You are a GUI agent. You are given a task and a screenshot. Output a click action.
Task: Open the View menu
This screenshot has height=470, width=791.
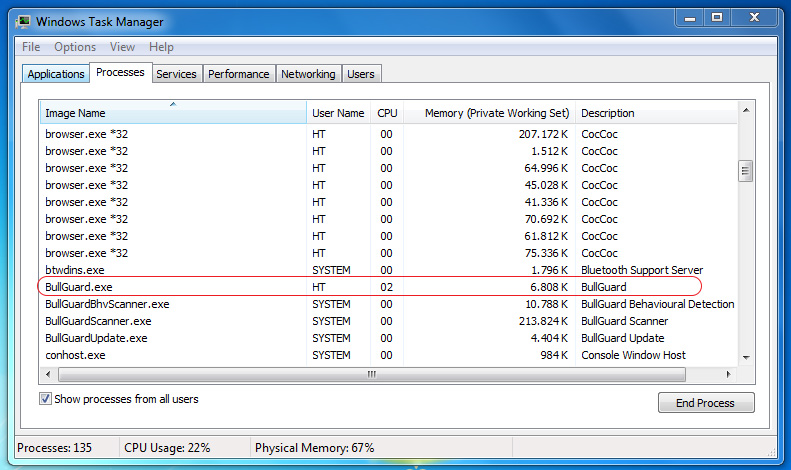(122, 47)
